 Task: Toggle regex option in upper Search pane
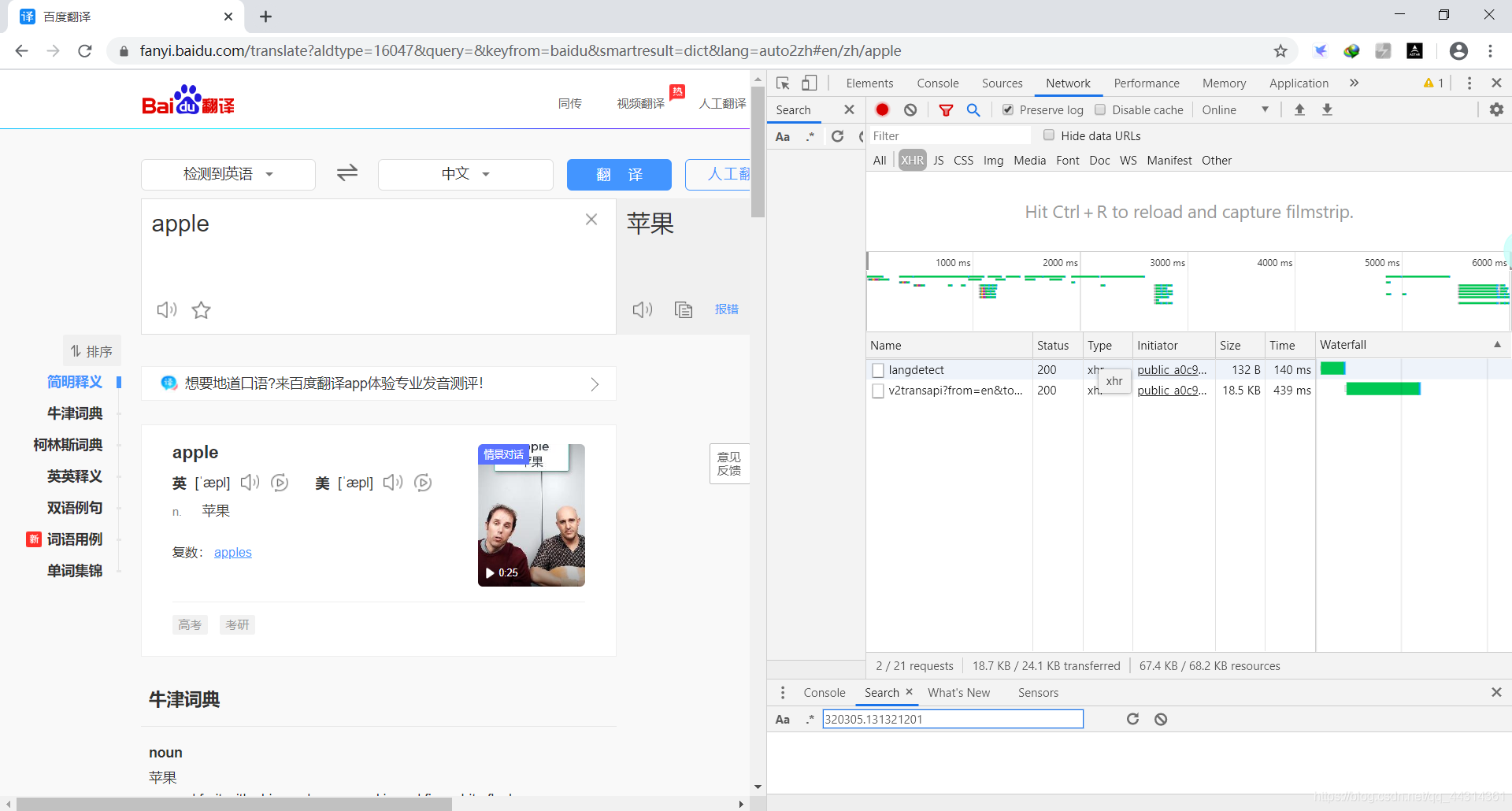(x=810, y=137)
